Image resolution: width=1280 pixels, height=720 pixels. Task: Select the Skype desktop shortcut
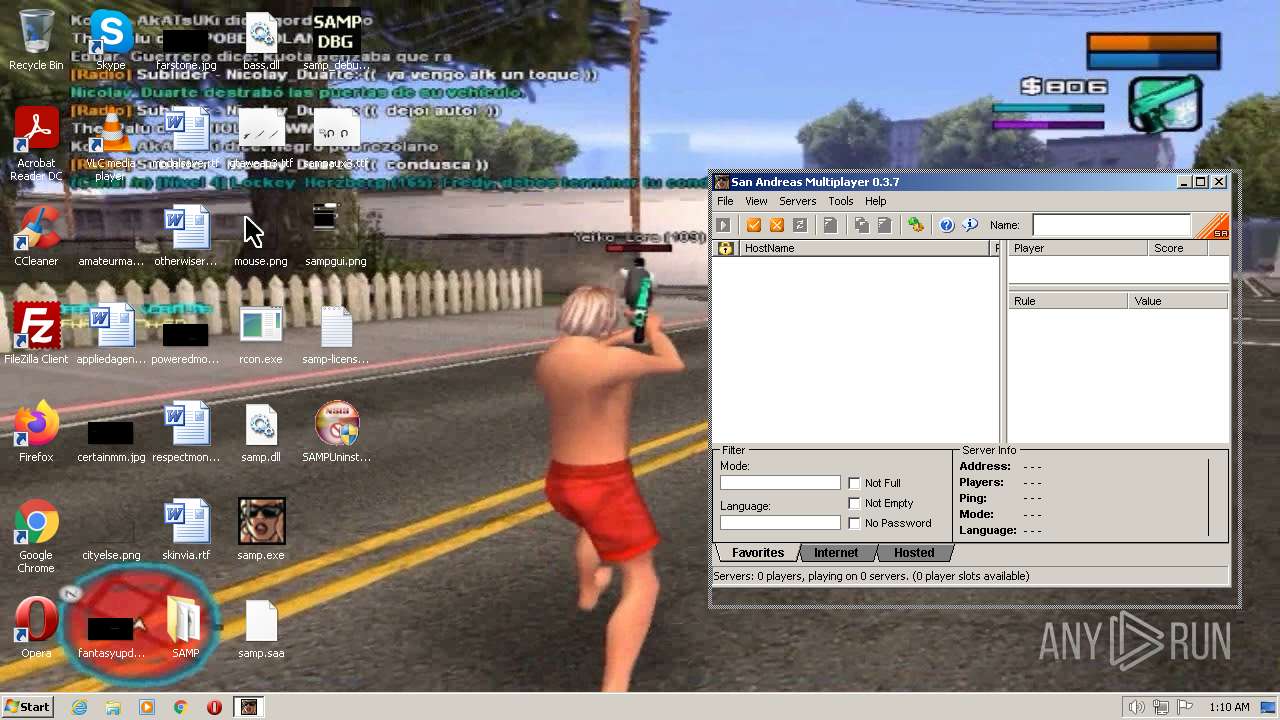coord(111,41)
